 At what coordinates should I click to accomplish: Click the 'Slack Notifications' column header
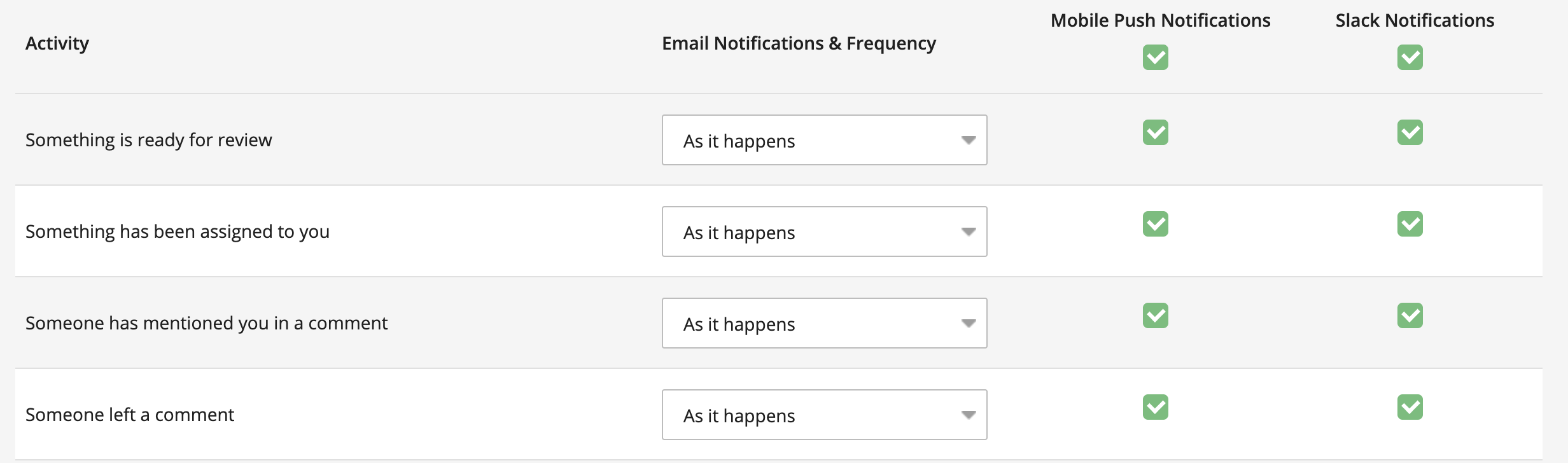[1415, 20]
